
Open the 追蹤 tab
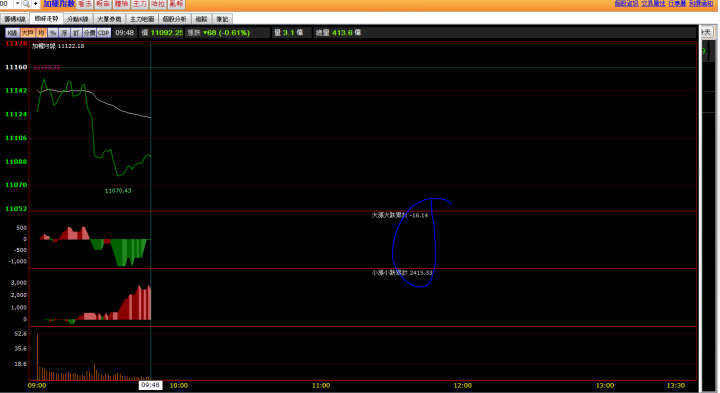[x=202, y=19]
